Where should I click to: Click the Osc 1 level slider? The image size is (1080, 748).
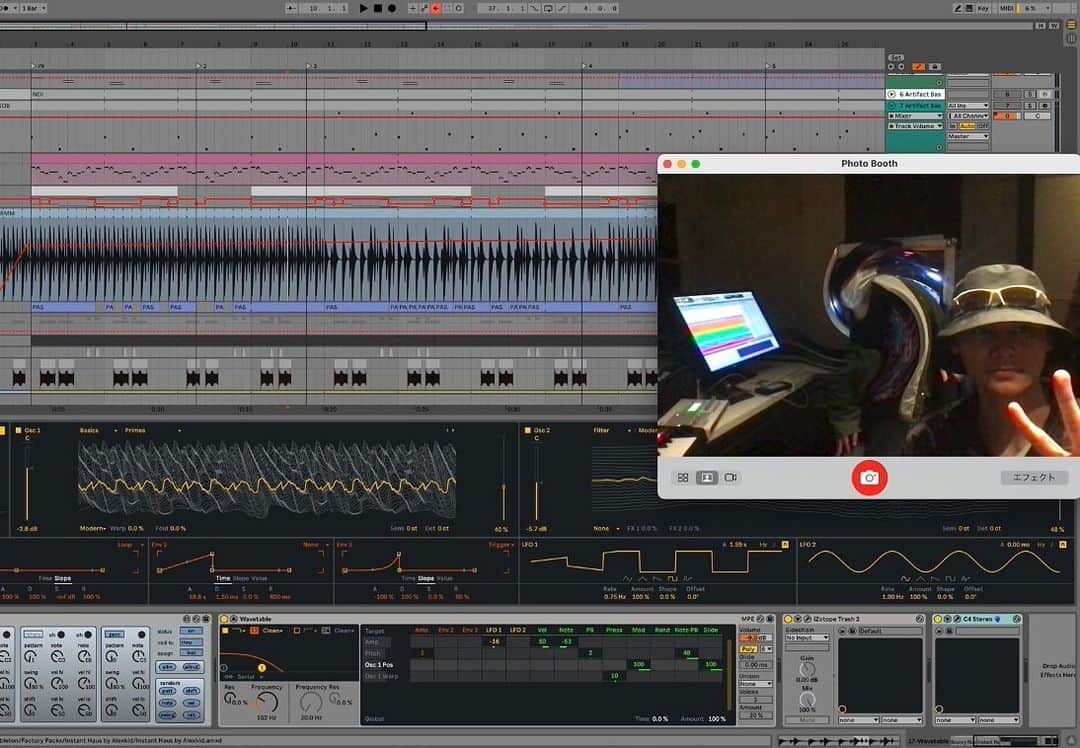27,482
